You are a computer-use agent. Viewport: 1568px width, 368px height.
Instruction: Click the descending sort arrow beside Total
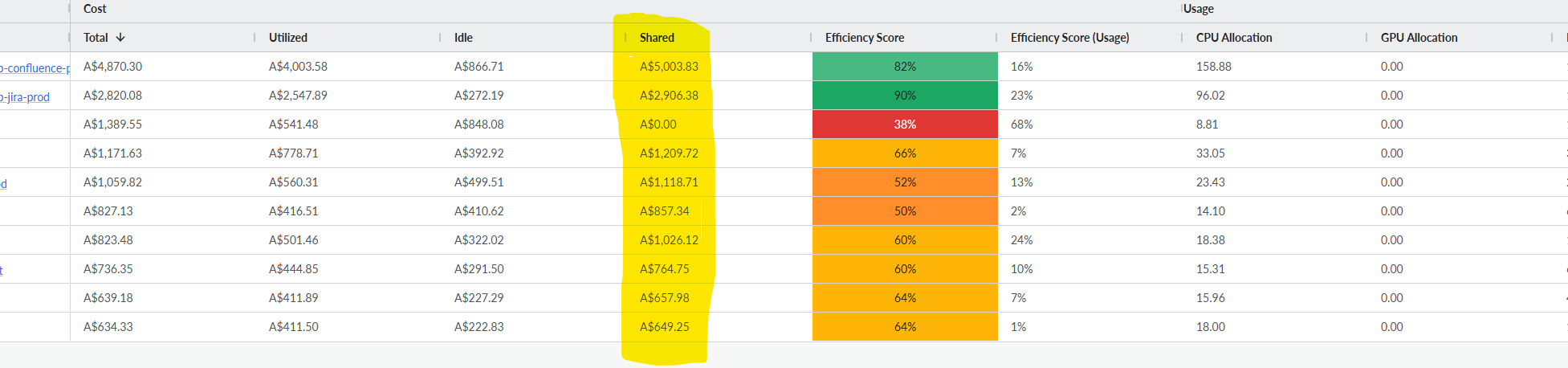pyautogui.click(x=120, y=38)
